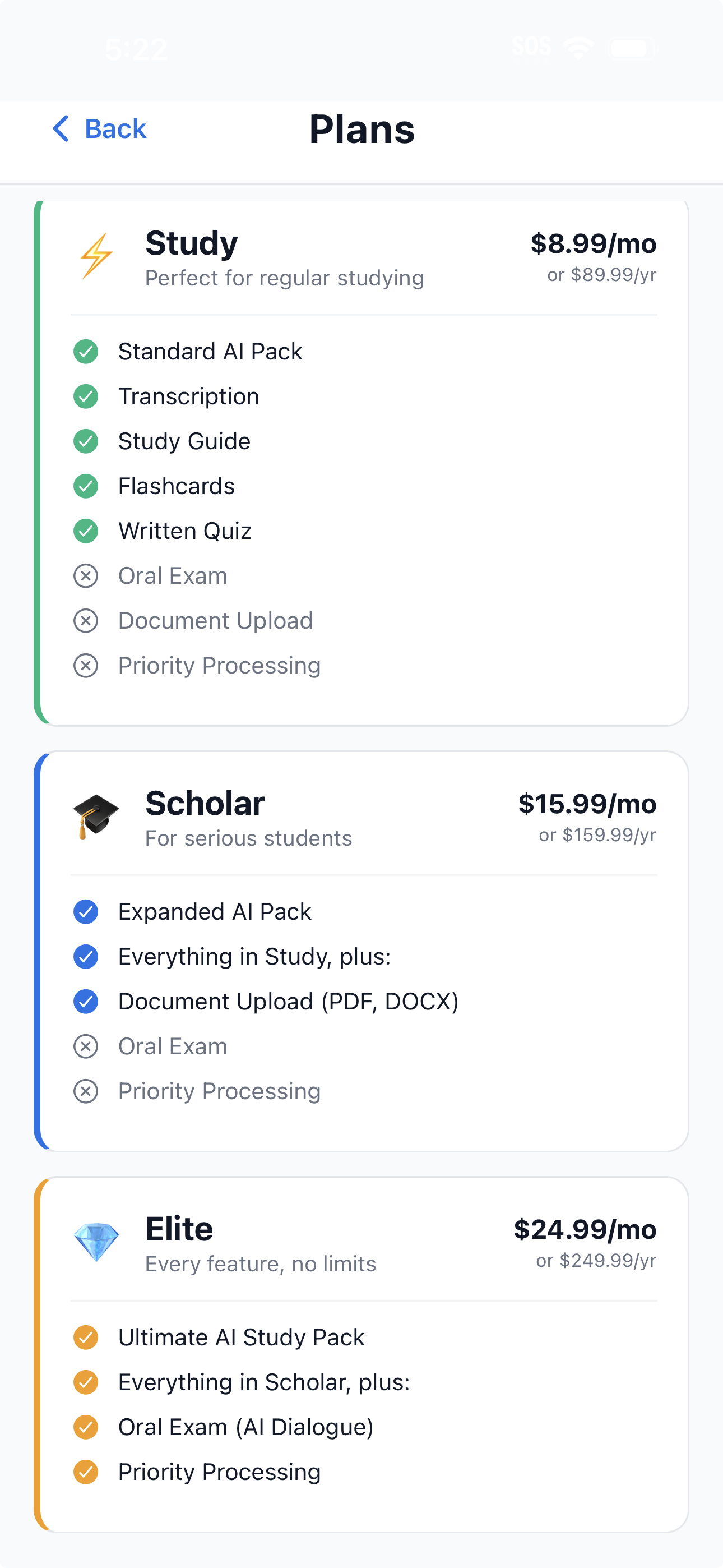Tap the Wi-Fi status bar icon

pos(578,48)
